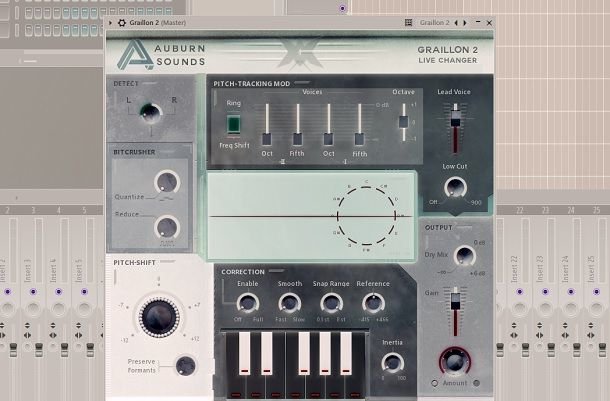Click the Reference tuning knob
The width and height of the screenshot is (610, 401).
373,303
